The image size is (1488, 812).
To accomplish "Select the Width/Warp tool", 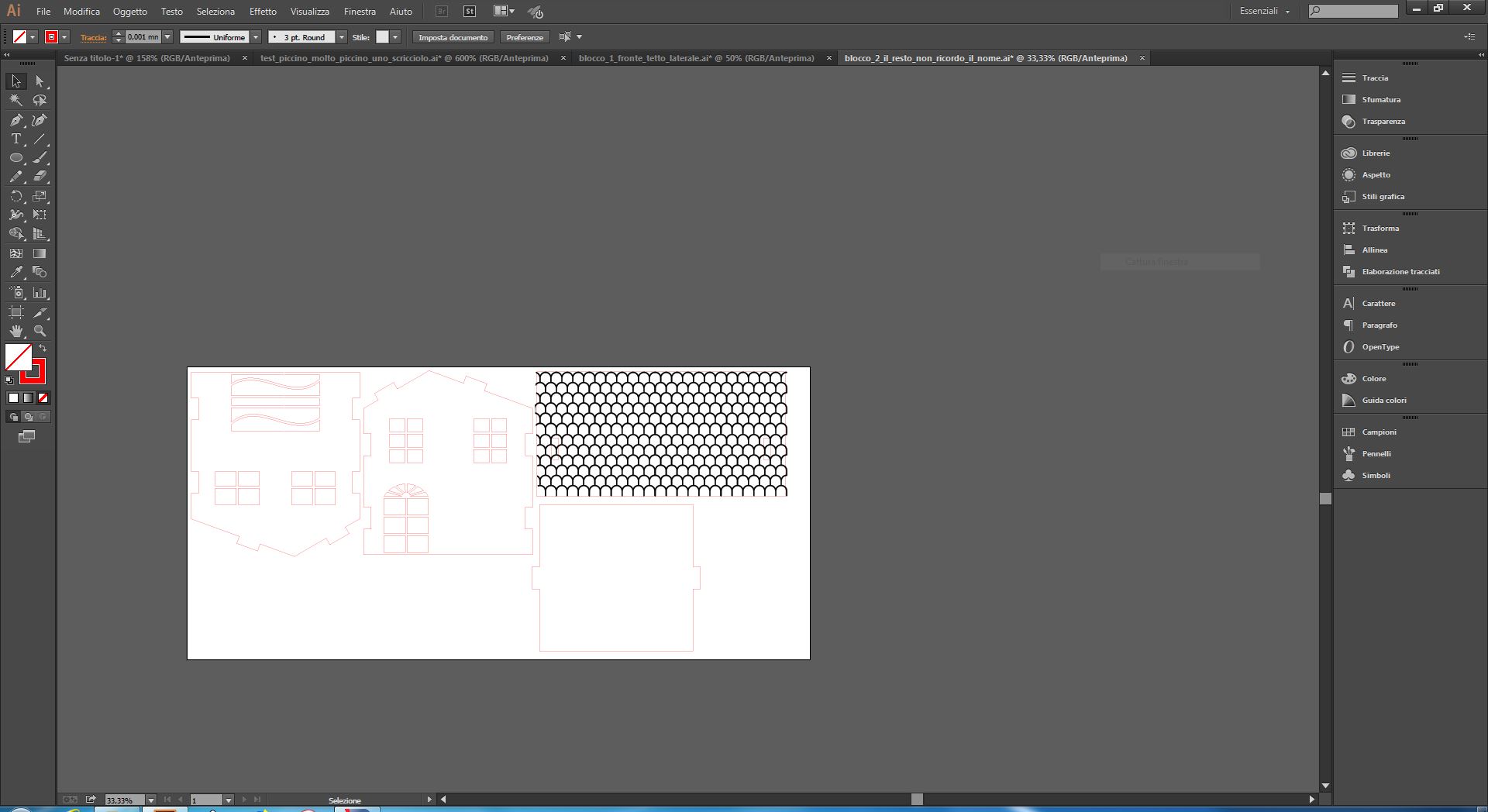I will click(16, 215).
